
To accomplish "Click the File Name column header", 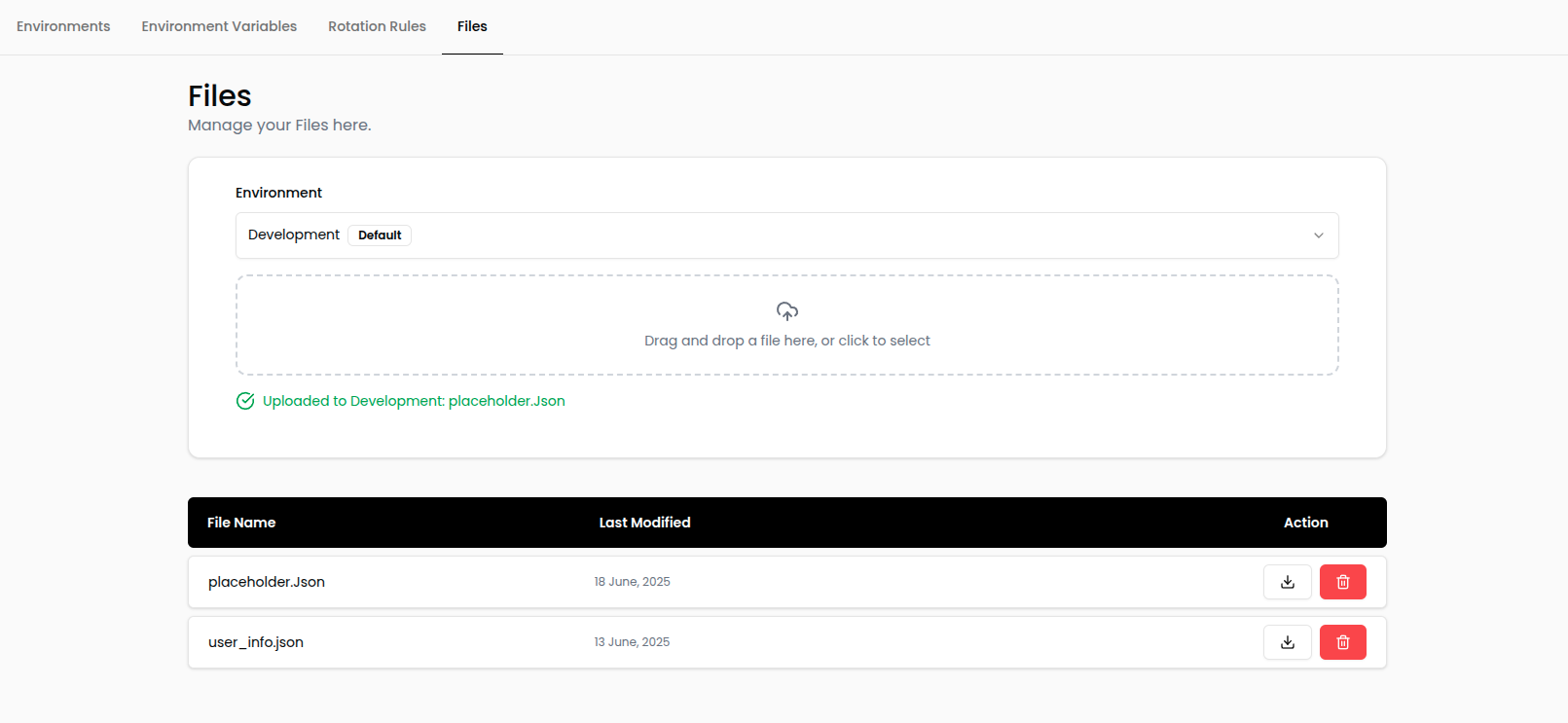I will (x=240, y=523).
